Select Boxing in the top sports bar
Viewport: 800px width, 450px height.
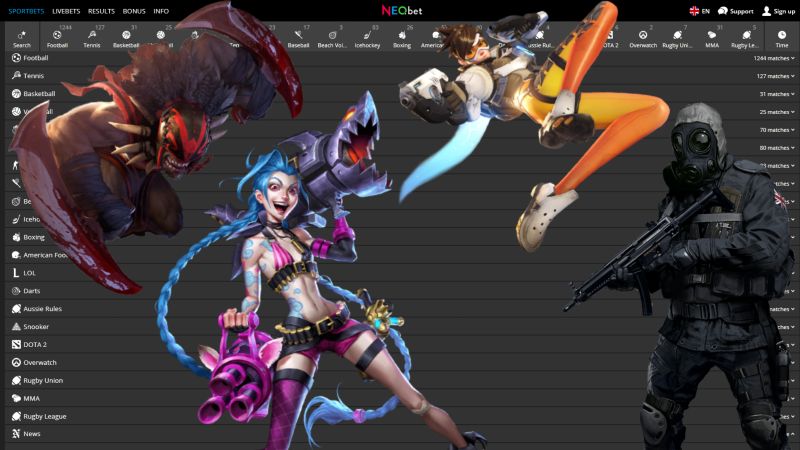(402, 38)
